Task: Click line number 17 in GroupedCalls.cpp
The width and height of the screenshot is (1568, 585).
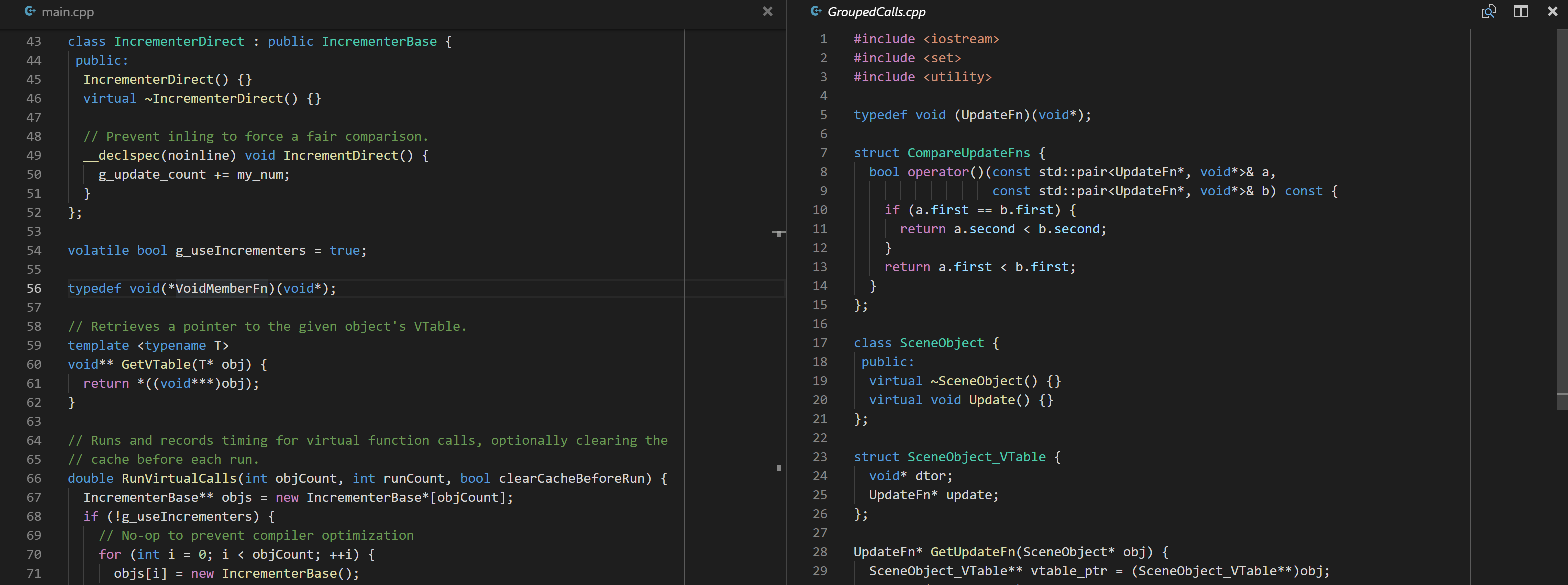Action: click(819, 343)
